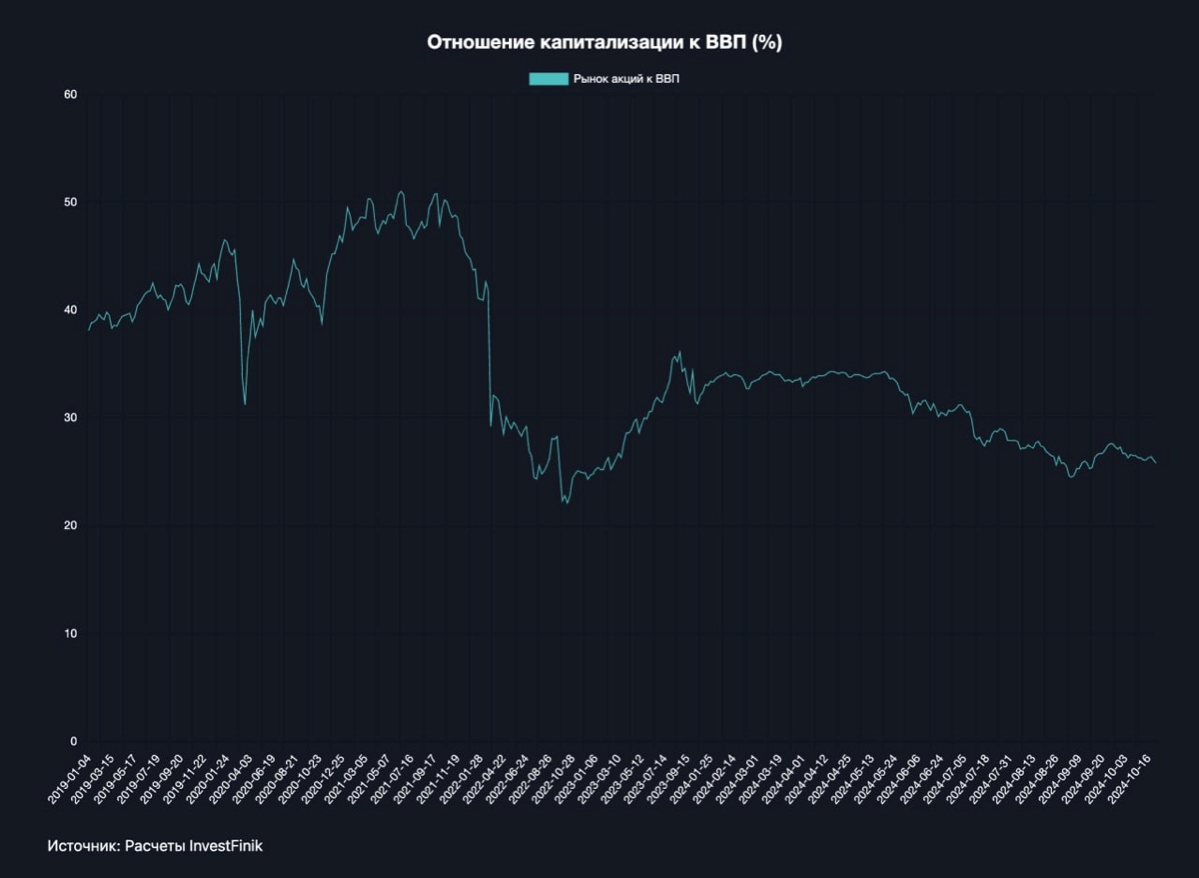Click the x-axis date 2022-10-28
The width and height of the screenshot is (1199, 878).
pyautogui.click(x=552, y=779)
